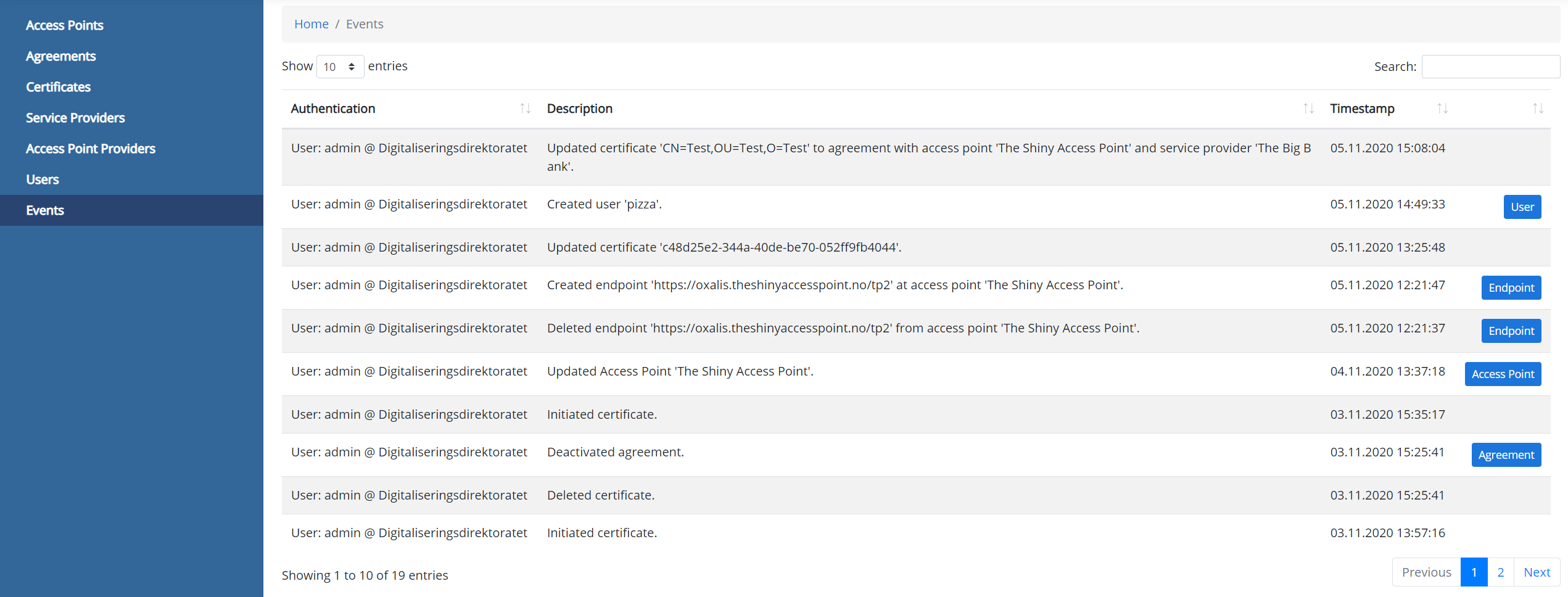Click the Access Point button
The image size is (1568, 597).
pos(1503,374)
